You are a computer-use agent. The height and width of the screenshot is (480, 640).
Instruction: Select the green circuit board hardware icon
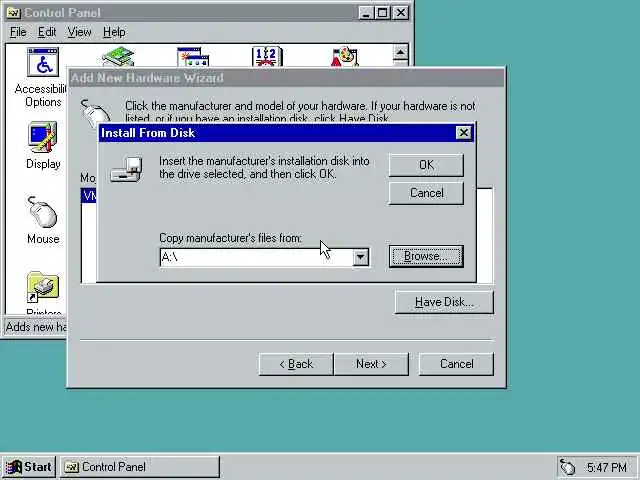tap(118, 57)
